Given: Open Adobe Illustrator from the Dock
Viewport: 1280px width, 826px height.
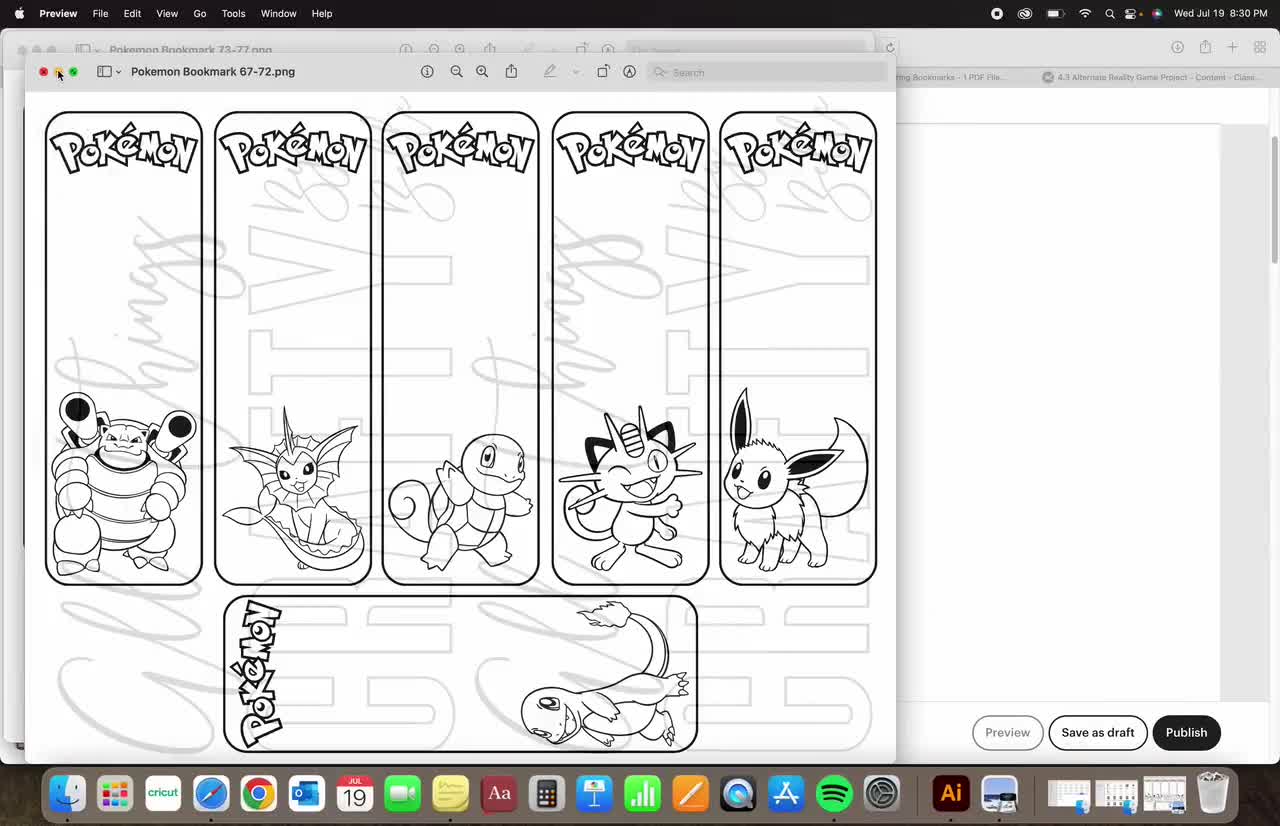Looking at the screenshot, I should 951,793.
